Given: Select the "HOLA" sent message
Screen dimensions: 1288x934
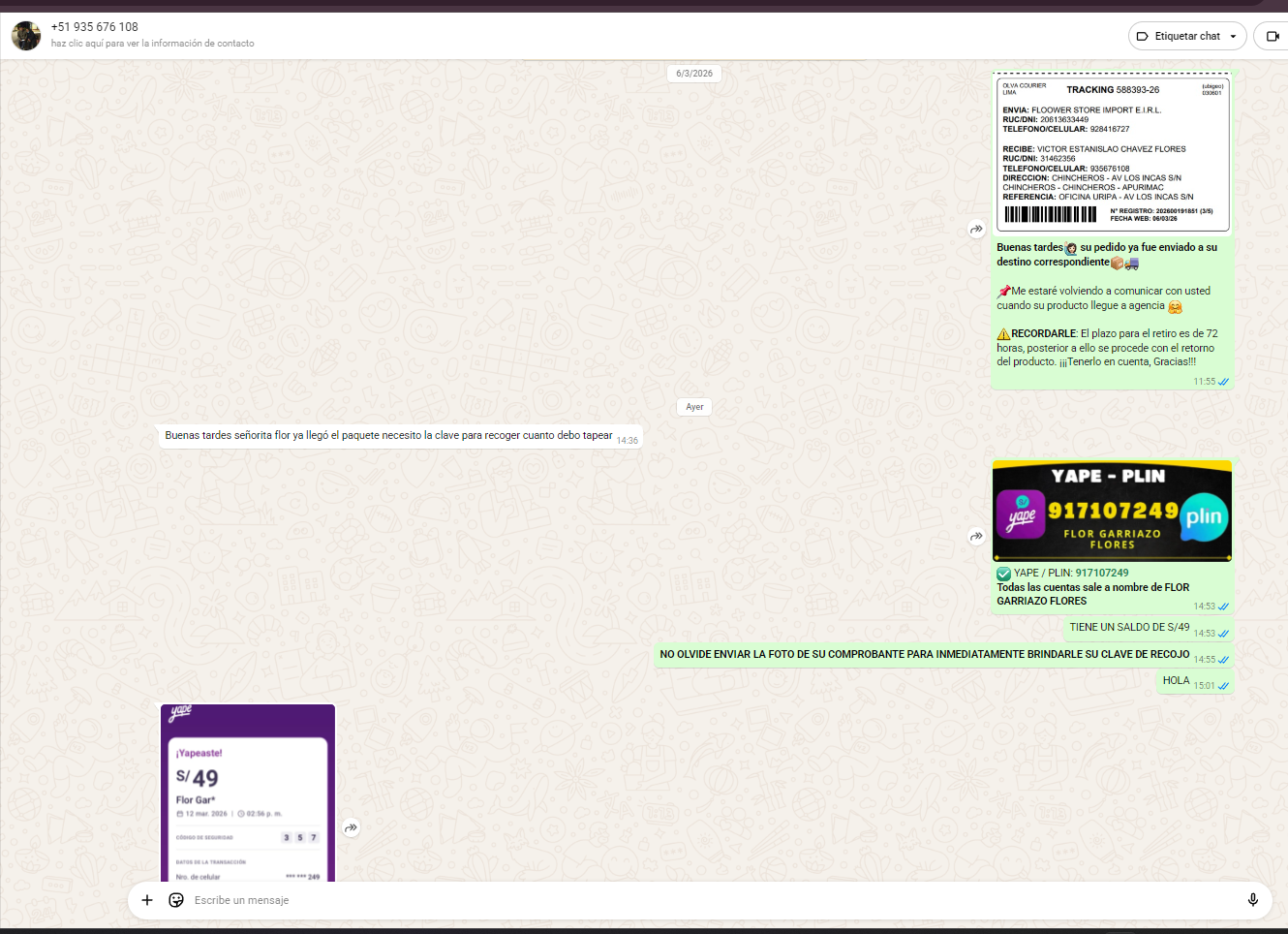Looking at the screenshot, I should (x=1176, y=681).
